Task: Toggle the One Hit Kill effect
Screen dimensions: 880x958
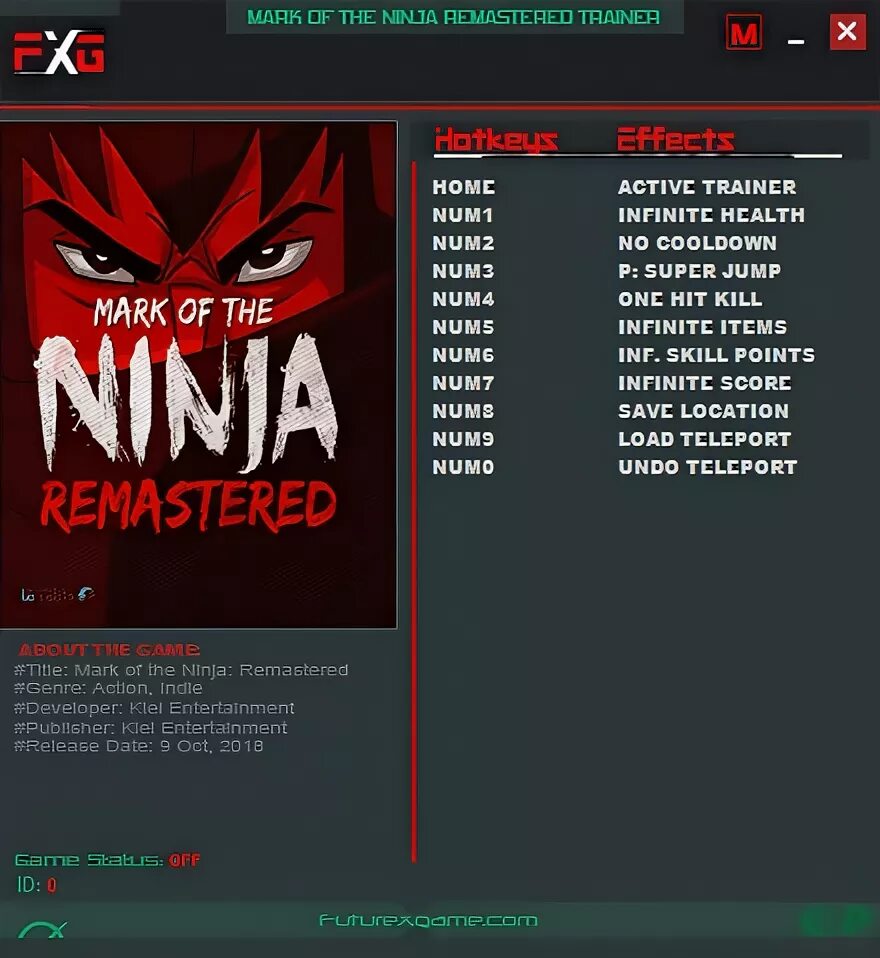Action: coord(690,299)
